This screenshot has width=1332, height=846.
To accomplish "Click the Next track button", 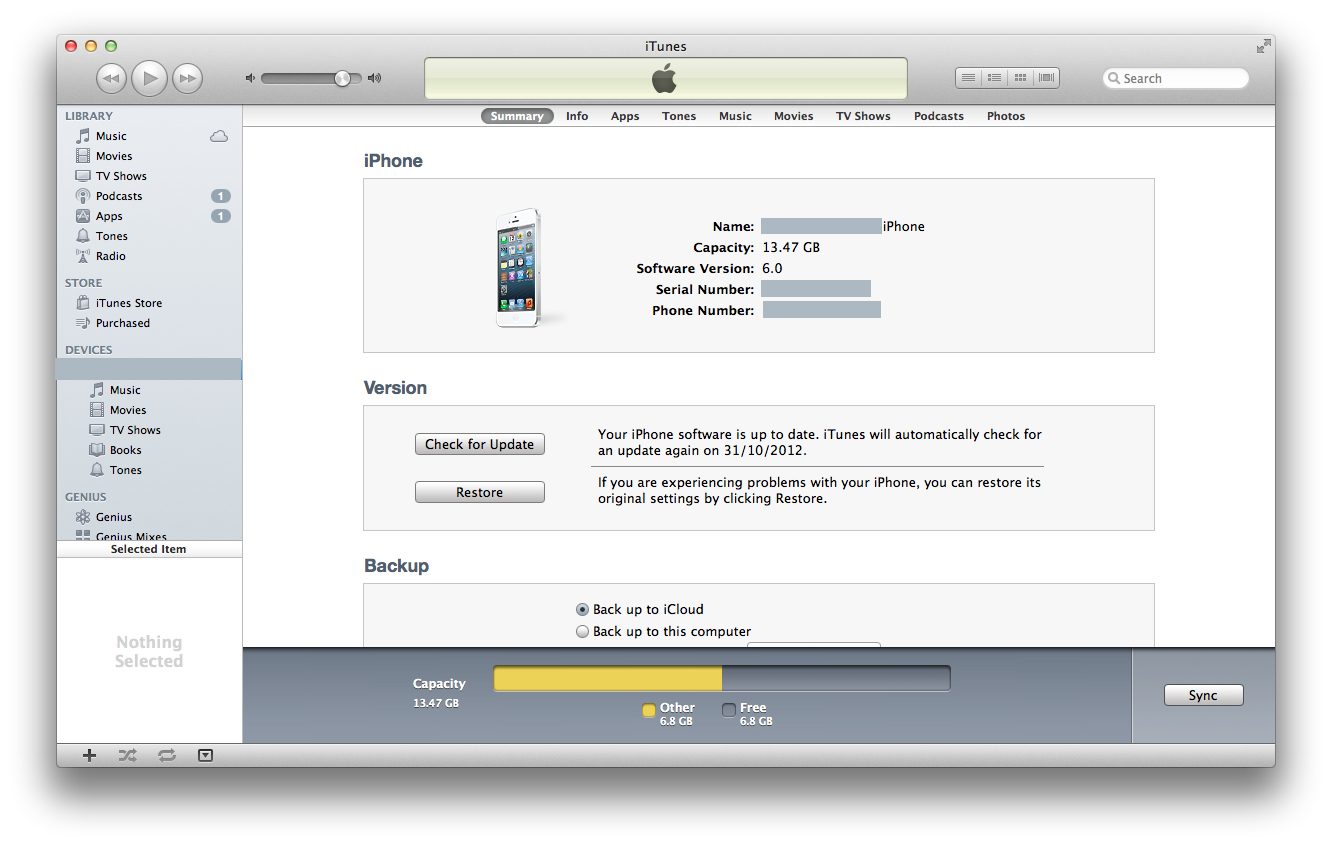I will (187, 78).
